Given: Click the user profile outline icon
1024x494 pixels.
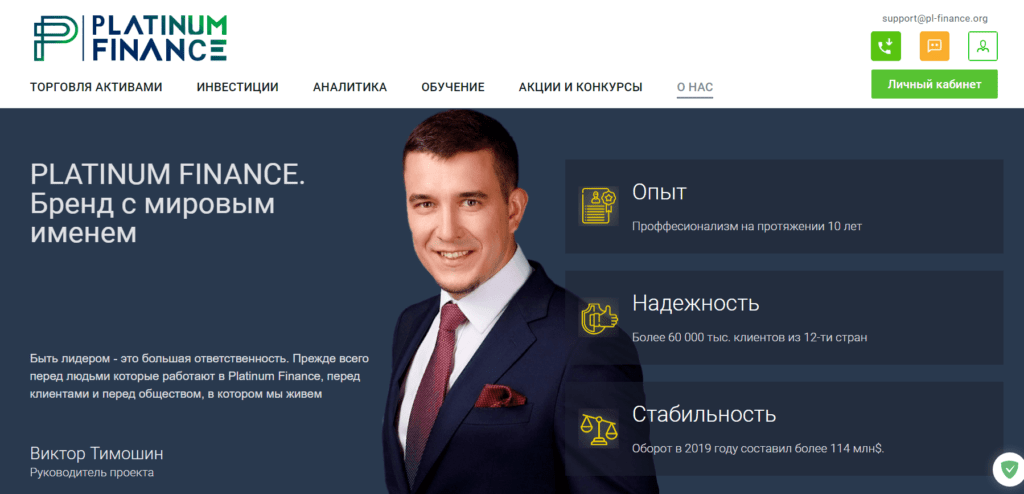Looking at the screenshot, I should (983, 46).
